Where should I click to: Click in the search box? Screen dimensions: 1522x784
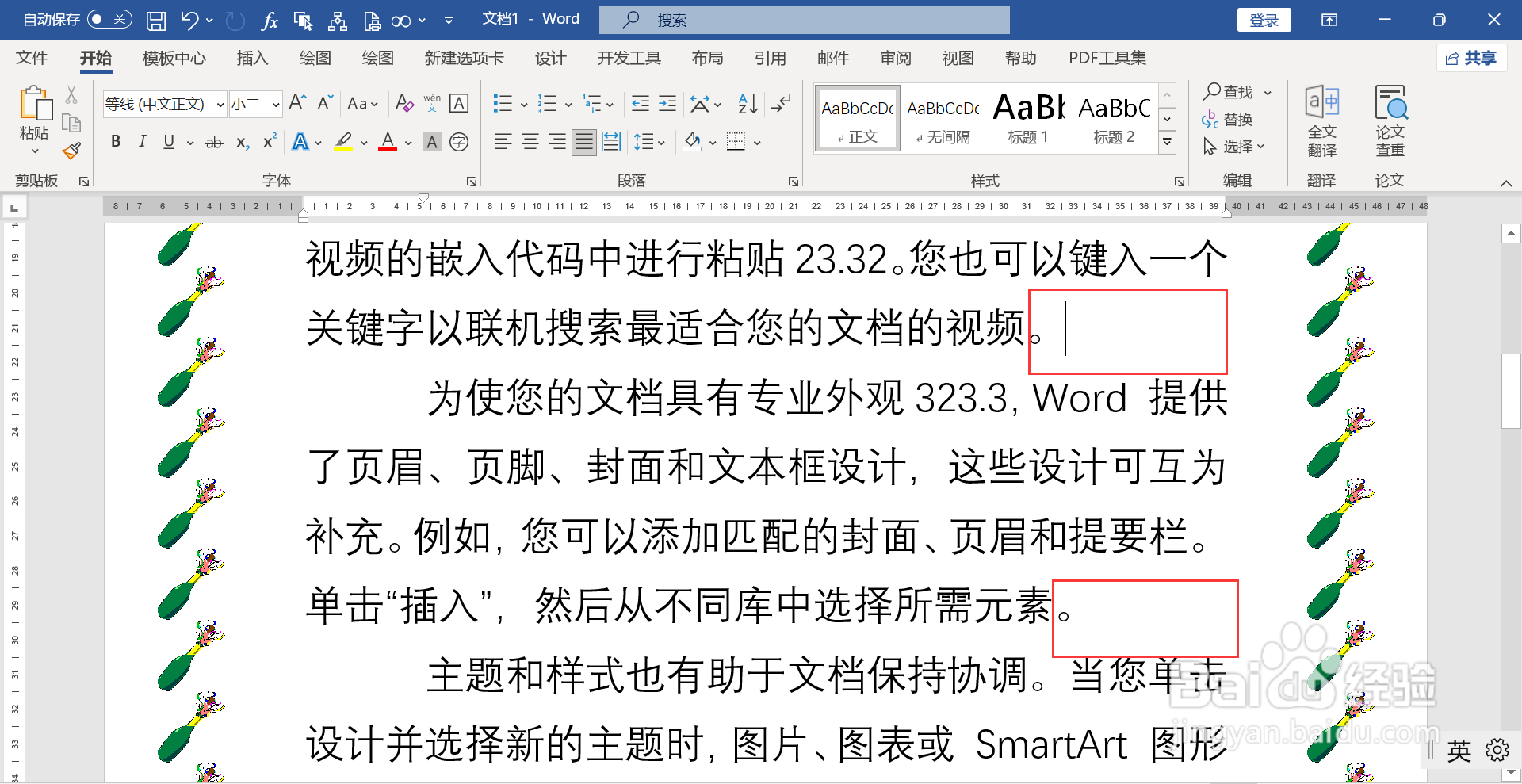point(804,21)
